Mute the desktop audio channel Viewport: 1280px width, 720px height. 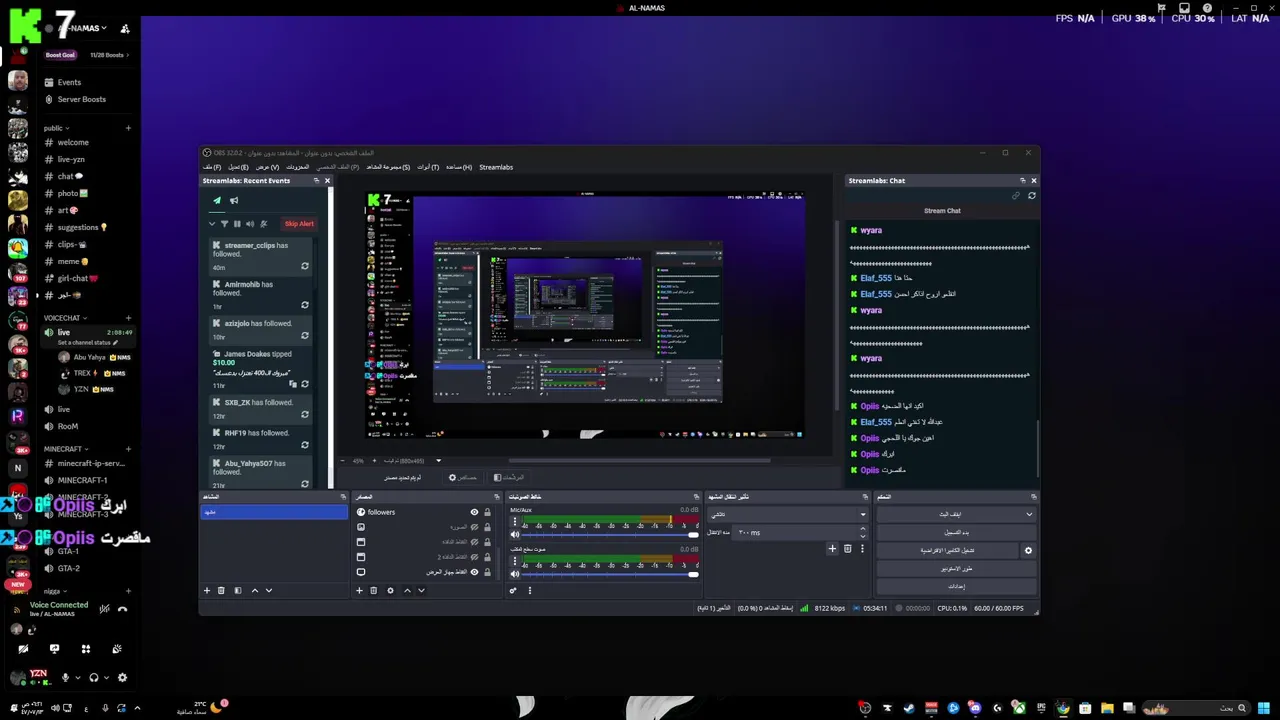pos(515,574)
